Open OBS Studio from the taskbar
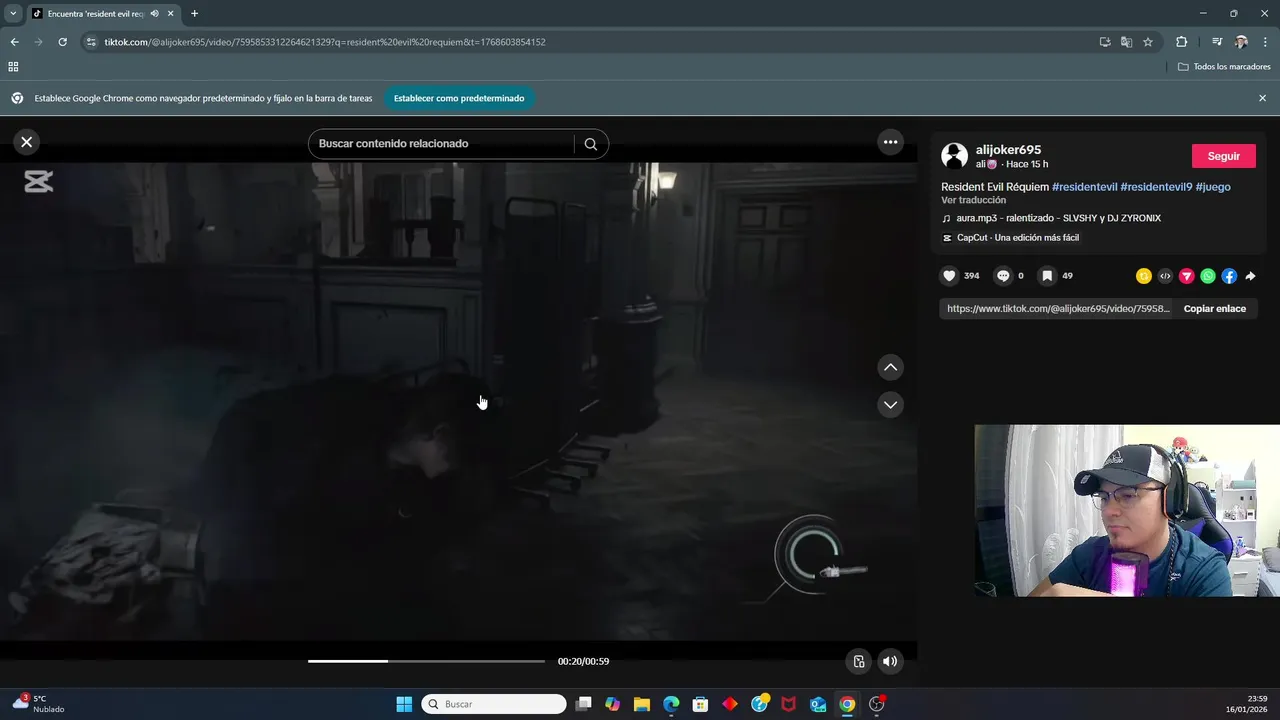The width and height of the screenshot is (1280, 720). coord(876,704)
